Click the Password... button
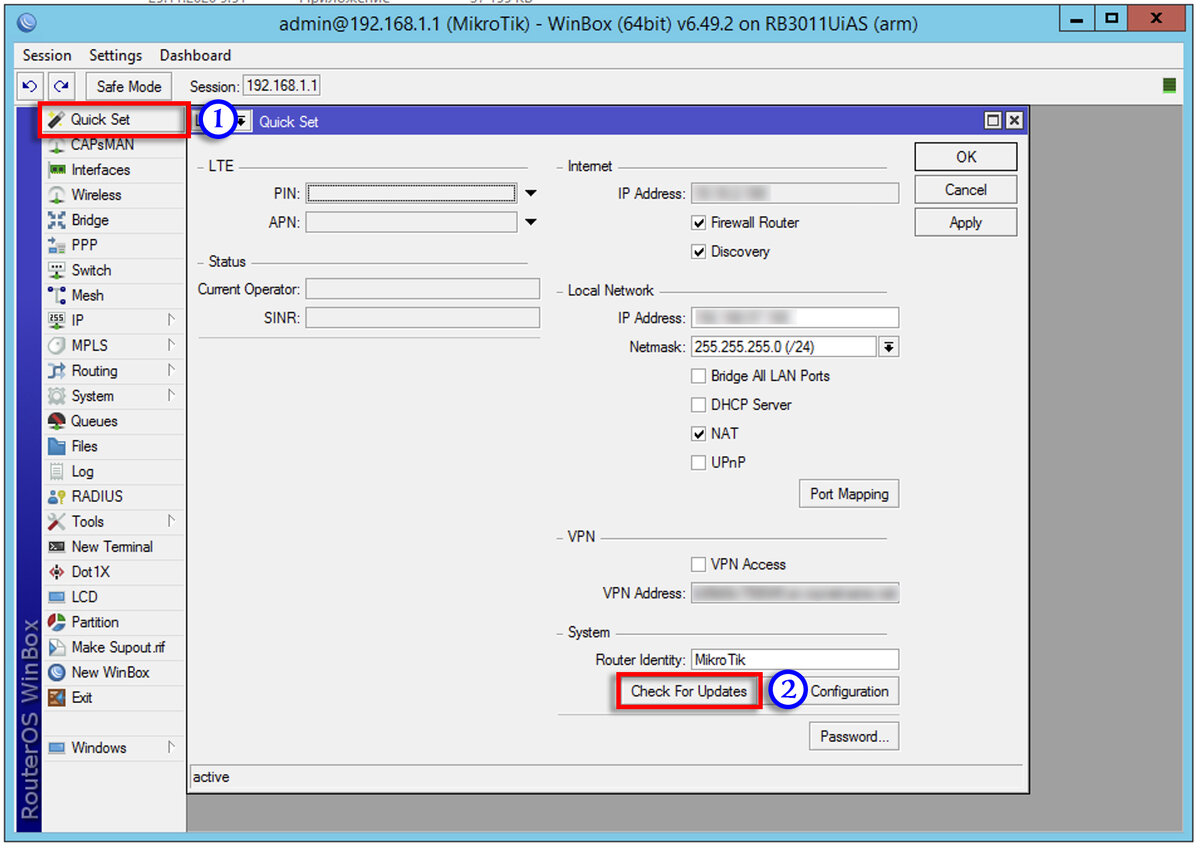 [x=854, y=736]
